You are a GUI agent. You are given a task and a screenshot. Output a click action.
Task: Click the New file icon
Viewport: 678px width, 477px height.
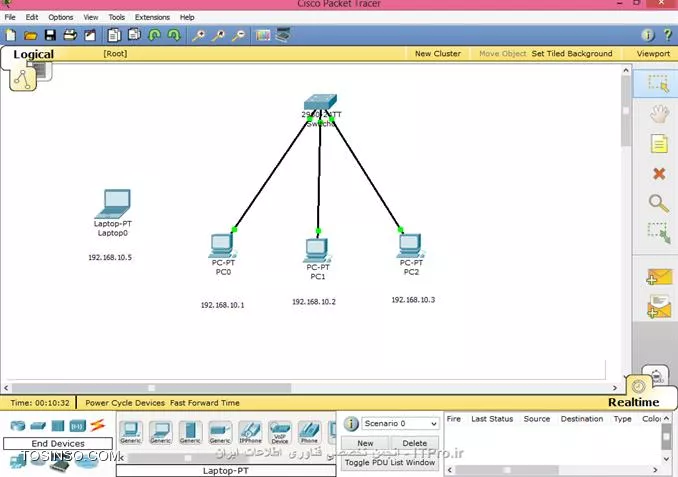(10, 35)
